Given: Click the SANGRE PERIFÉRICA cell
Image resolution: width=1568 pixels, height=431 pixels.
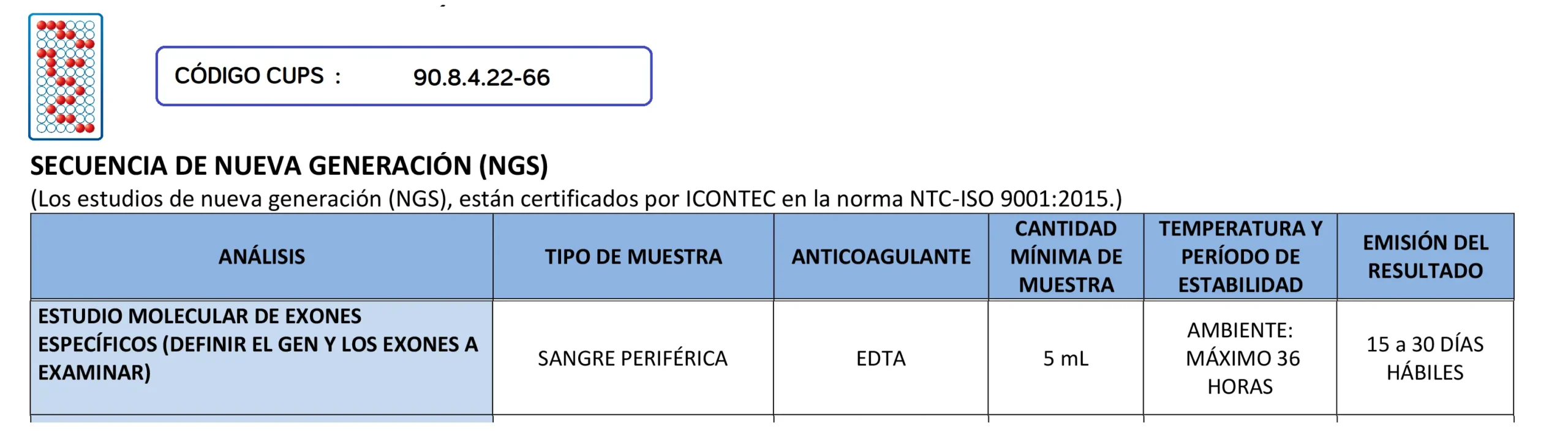Looking at the screenshot, I should 633,359.
